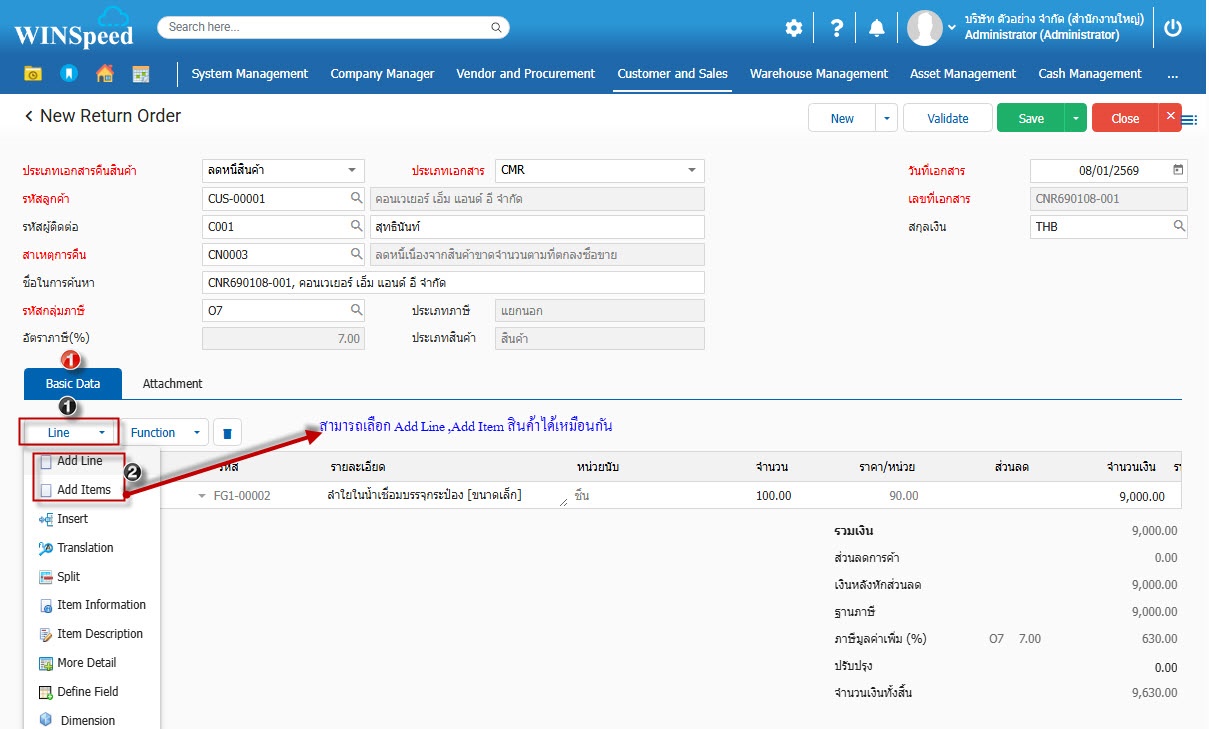The width and height of the screenshot is (1209, 729).
Task: Open settings gear in header
Action: 793,28
